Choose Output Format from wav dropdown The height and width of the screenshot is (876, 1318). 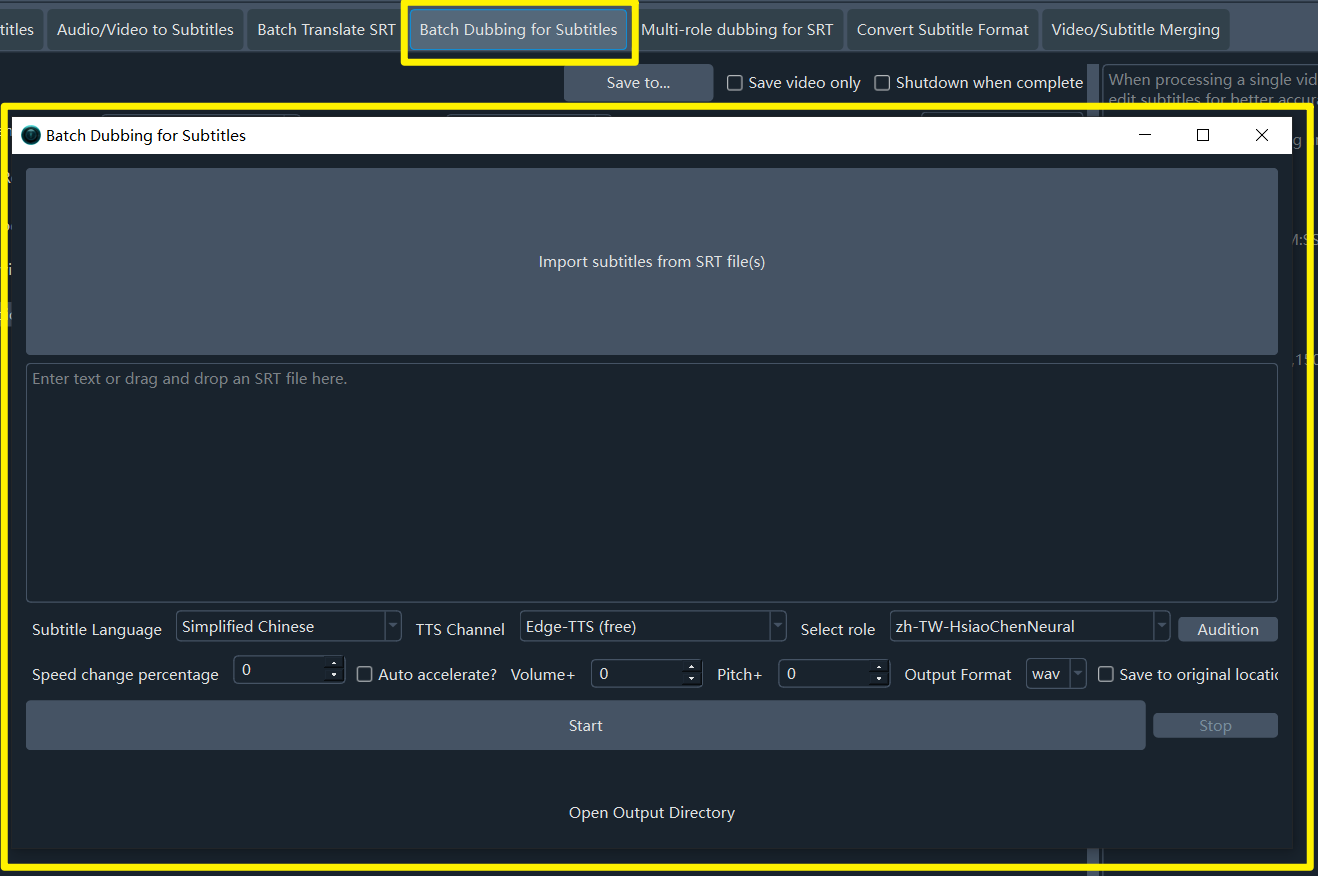pos(1057,674)
